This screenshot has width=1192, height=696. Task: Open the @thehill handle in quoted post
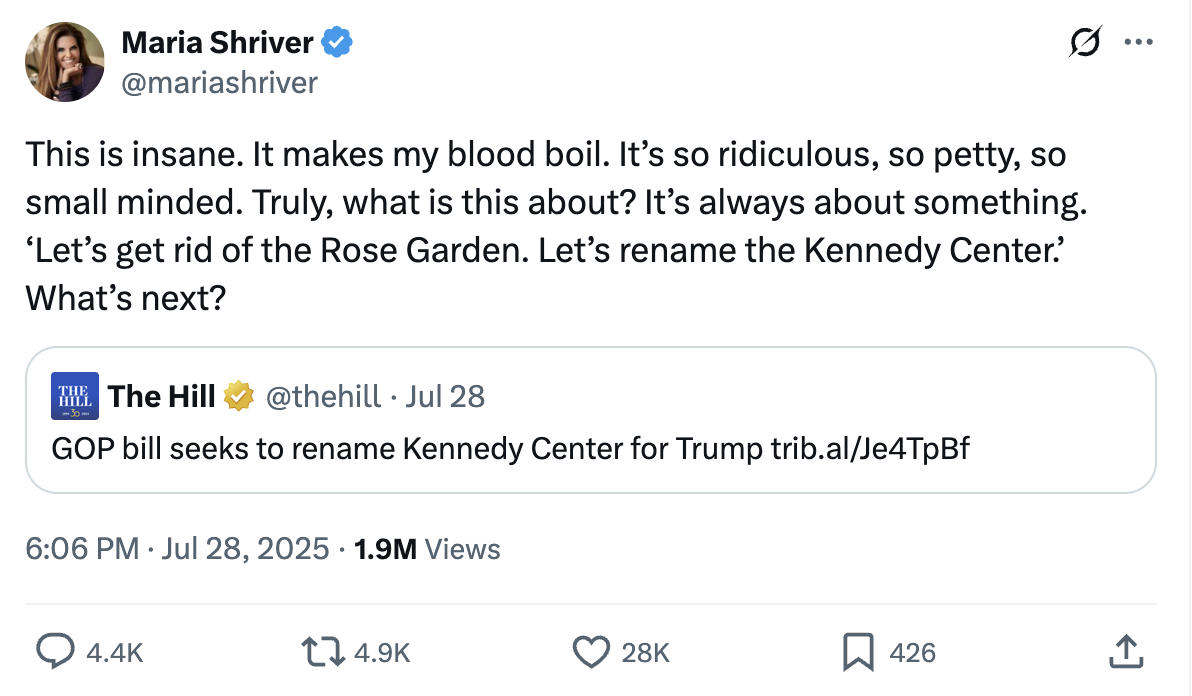321,397
